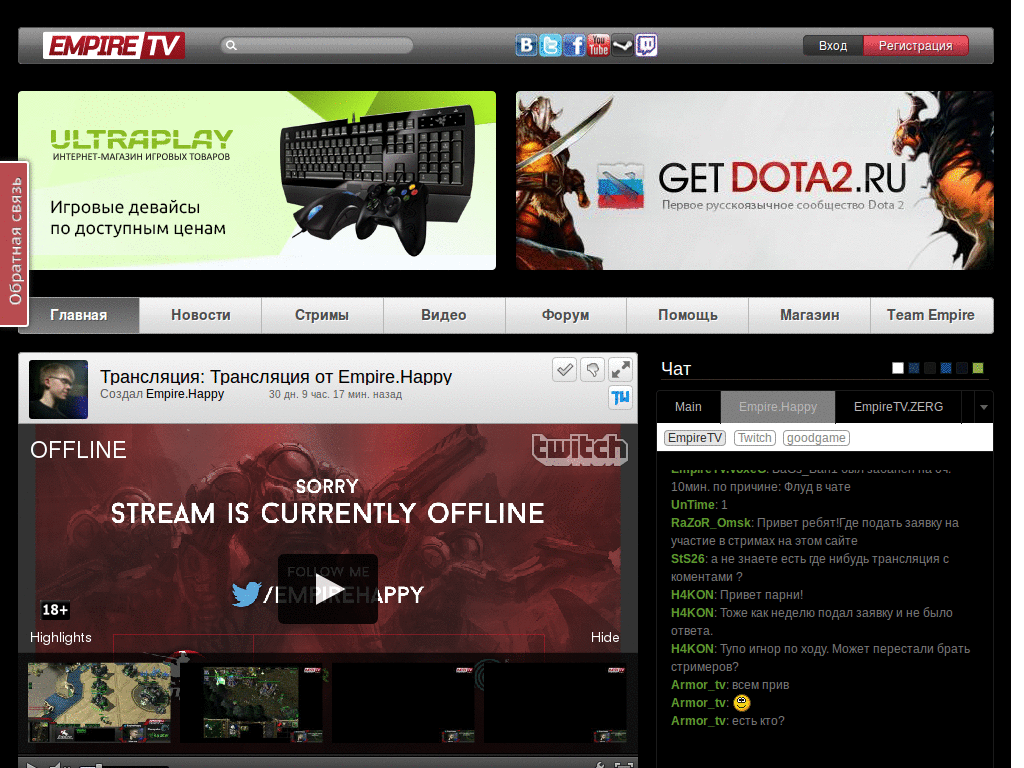Click the Чат heading
This screenshot has width=1024, height=768.
pos(676,369)
